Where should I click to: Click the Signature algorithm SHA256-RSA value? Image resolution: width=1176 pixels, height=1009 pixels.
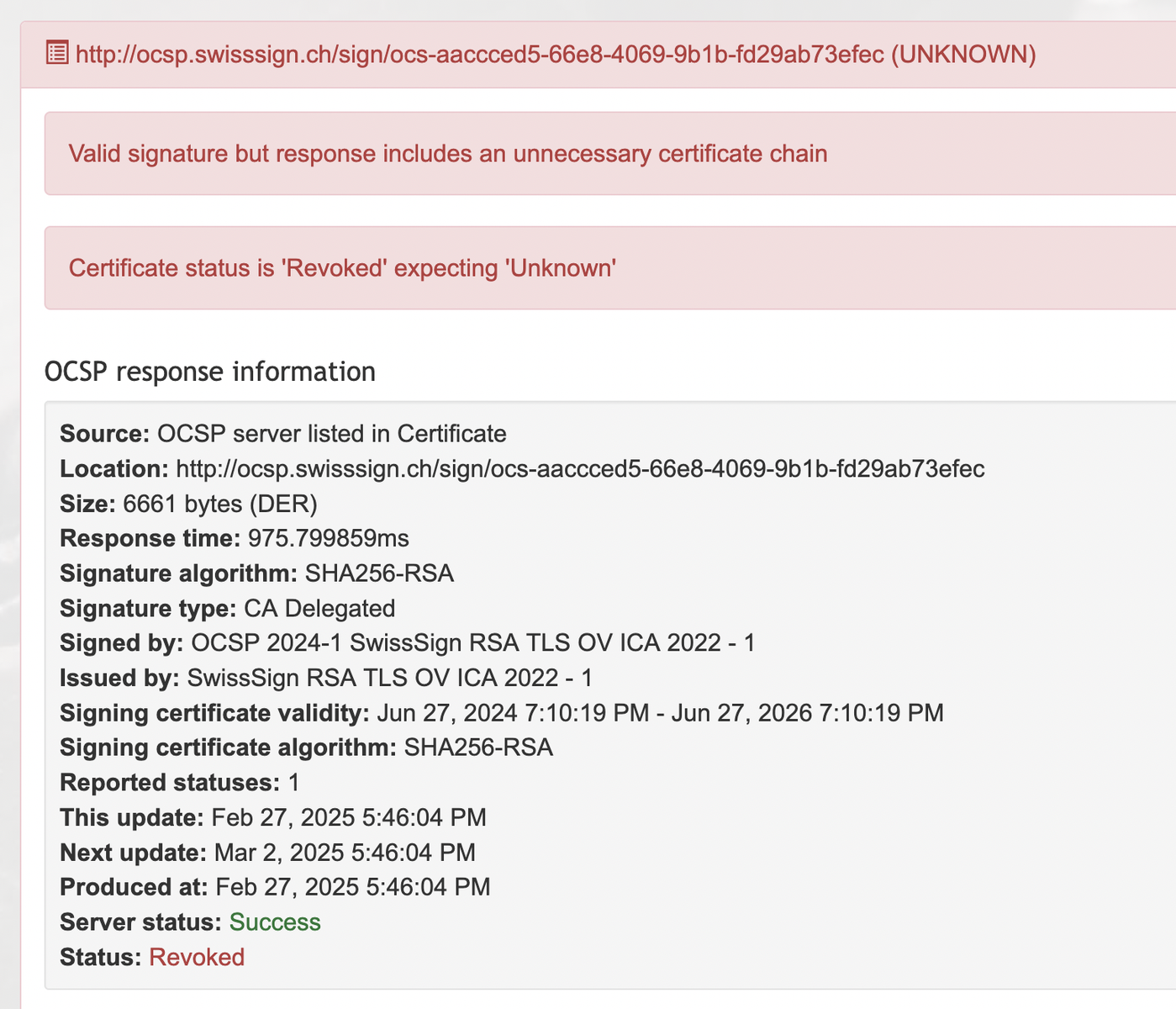[379, 573]
